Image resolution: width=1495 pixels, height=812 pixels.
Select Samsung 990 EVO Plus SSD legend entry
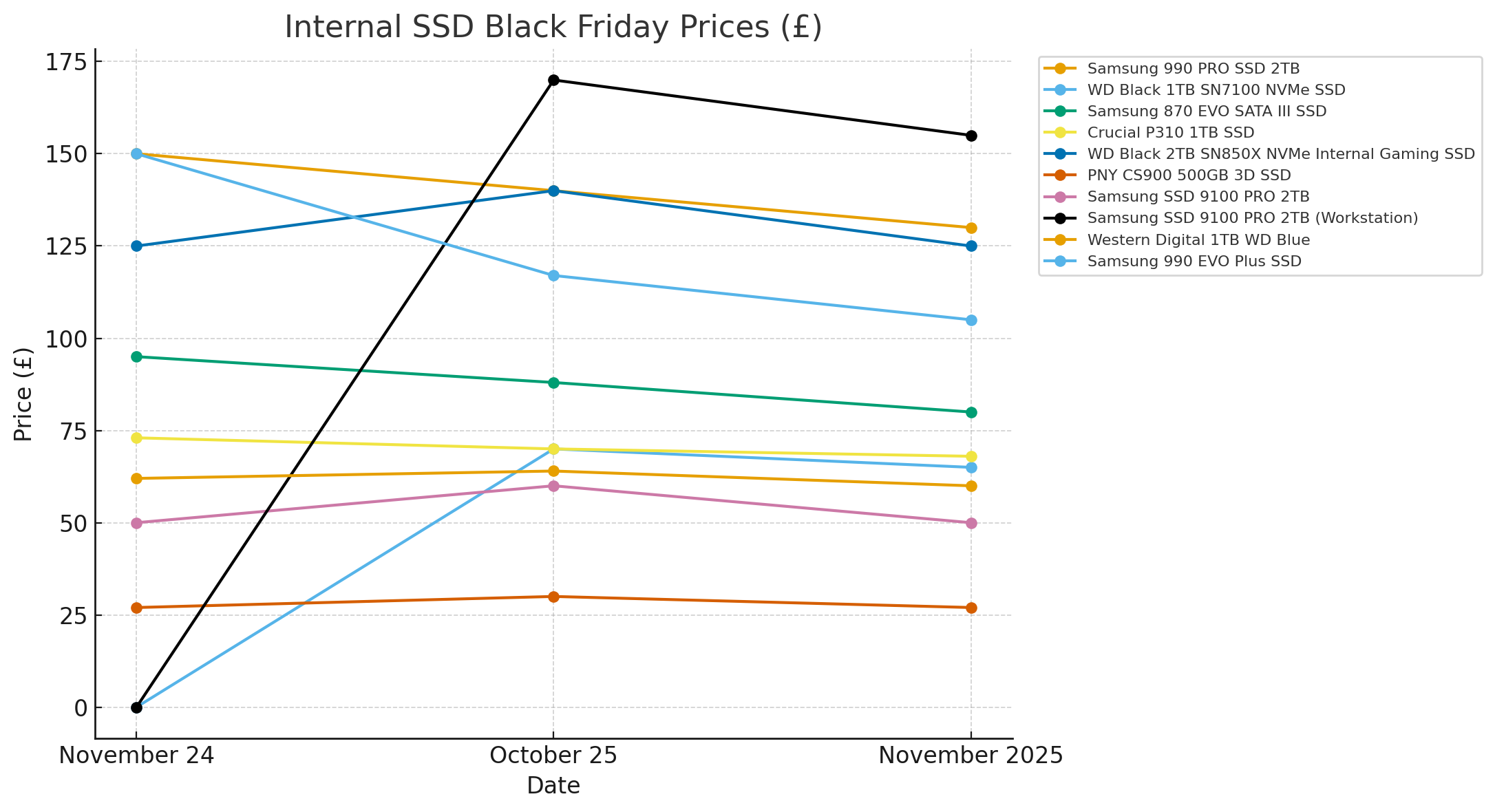pyautogui.click(x=1194, y=261)
